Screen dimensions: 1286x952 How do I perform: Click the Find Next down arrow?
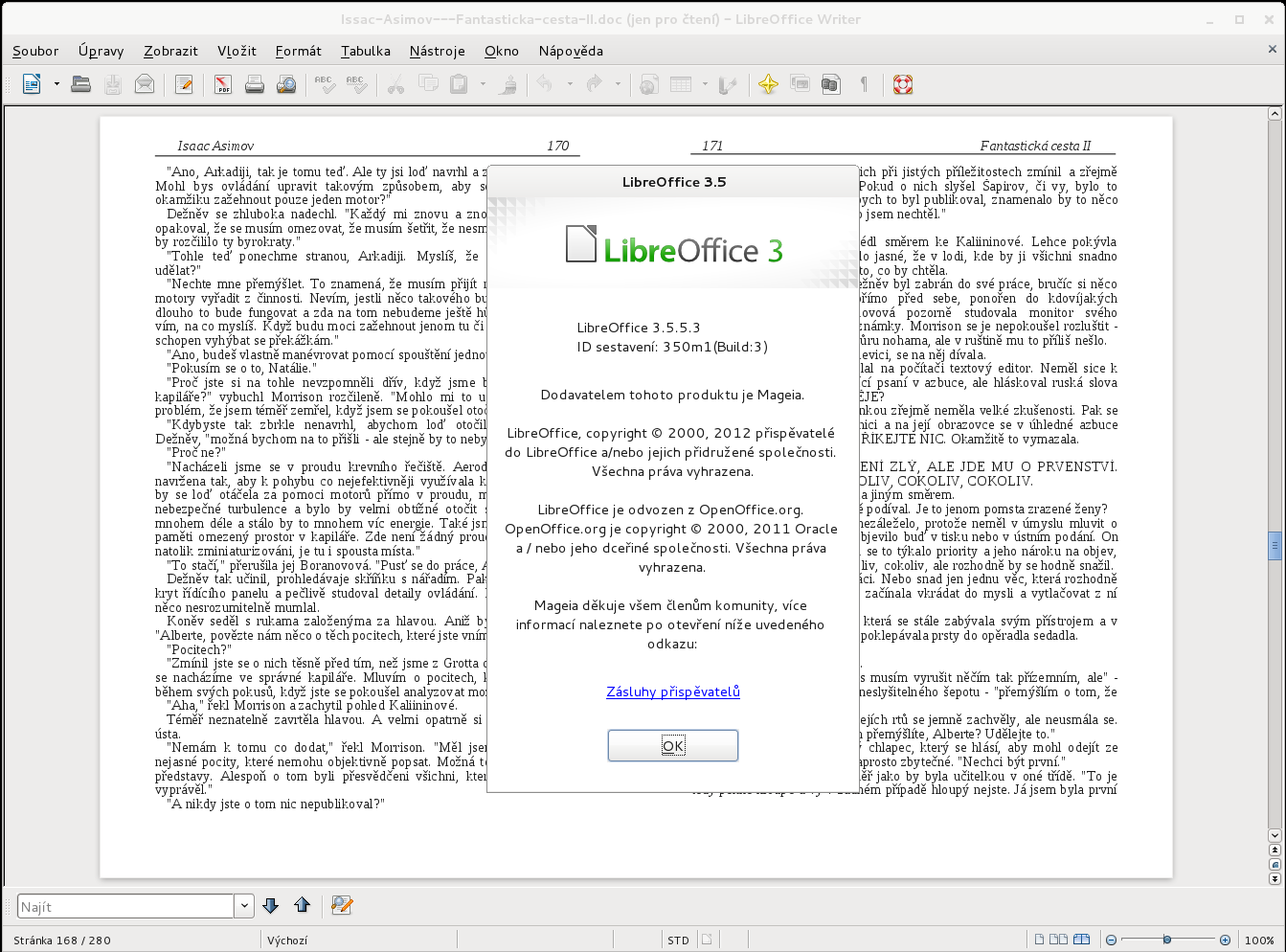270,905
